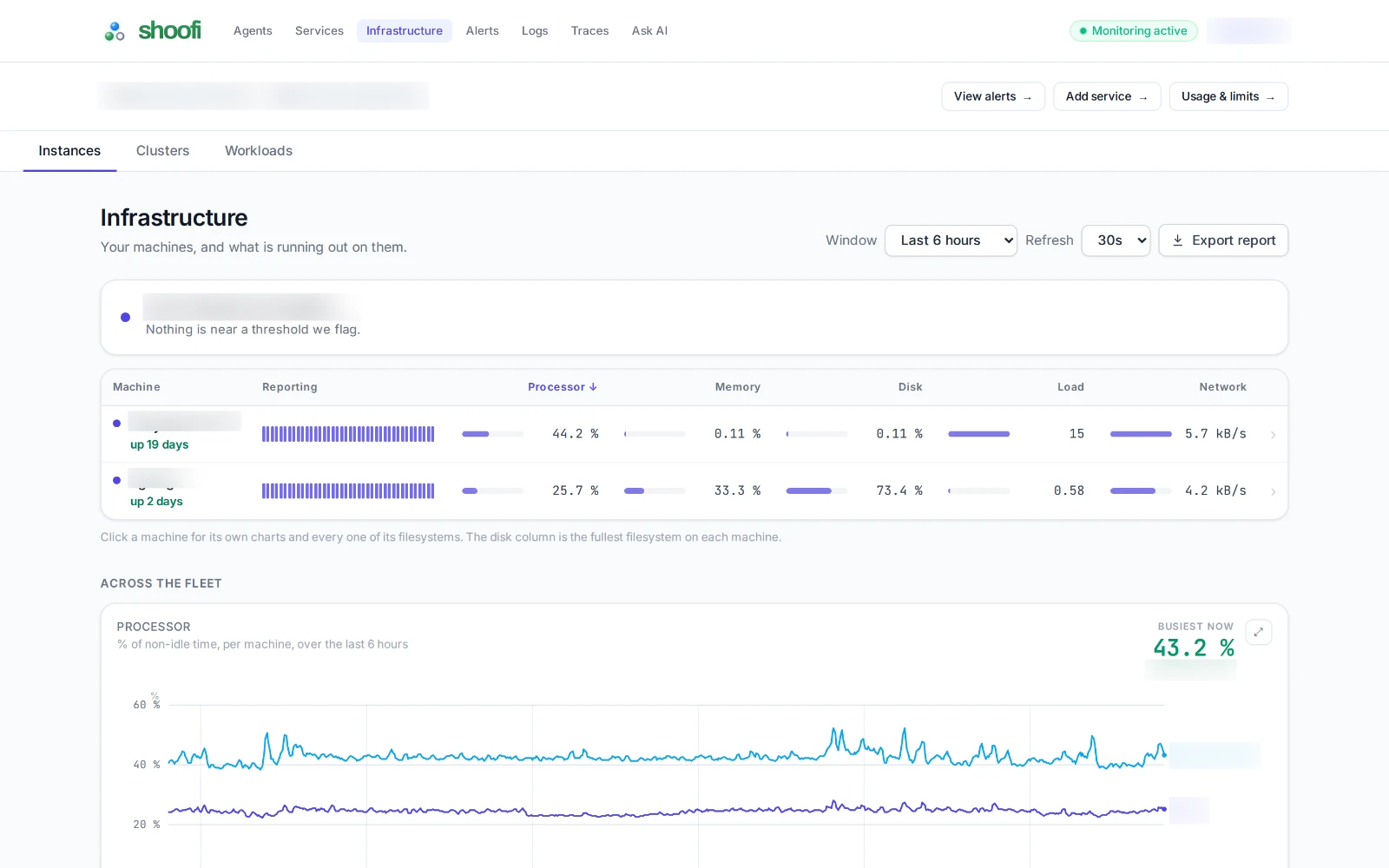This screenshot has height=868, width=1389.
Task: Navigate to Logs
Action: [535, 31]
